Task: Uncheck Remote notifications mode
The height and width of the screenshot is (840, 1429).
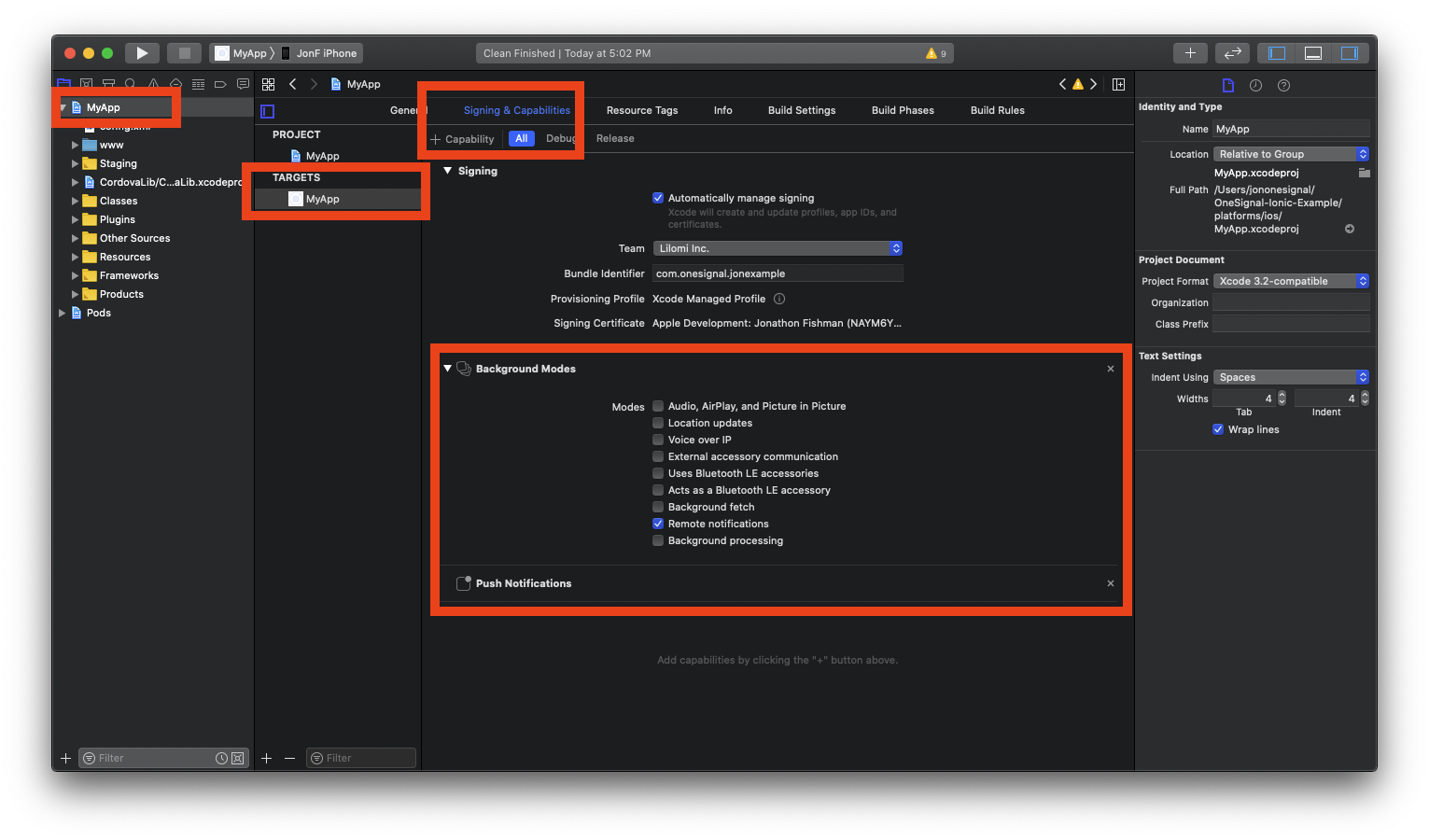Action: coord(658,524)
